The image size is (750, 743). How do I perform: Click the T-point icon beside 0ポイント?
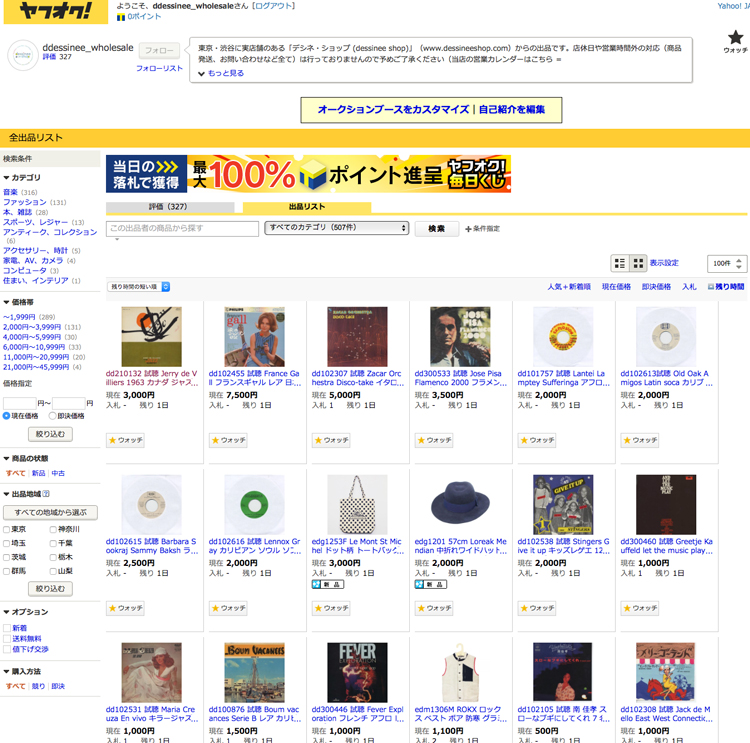(x=121, y=17)
